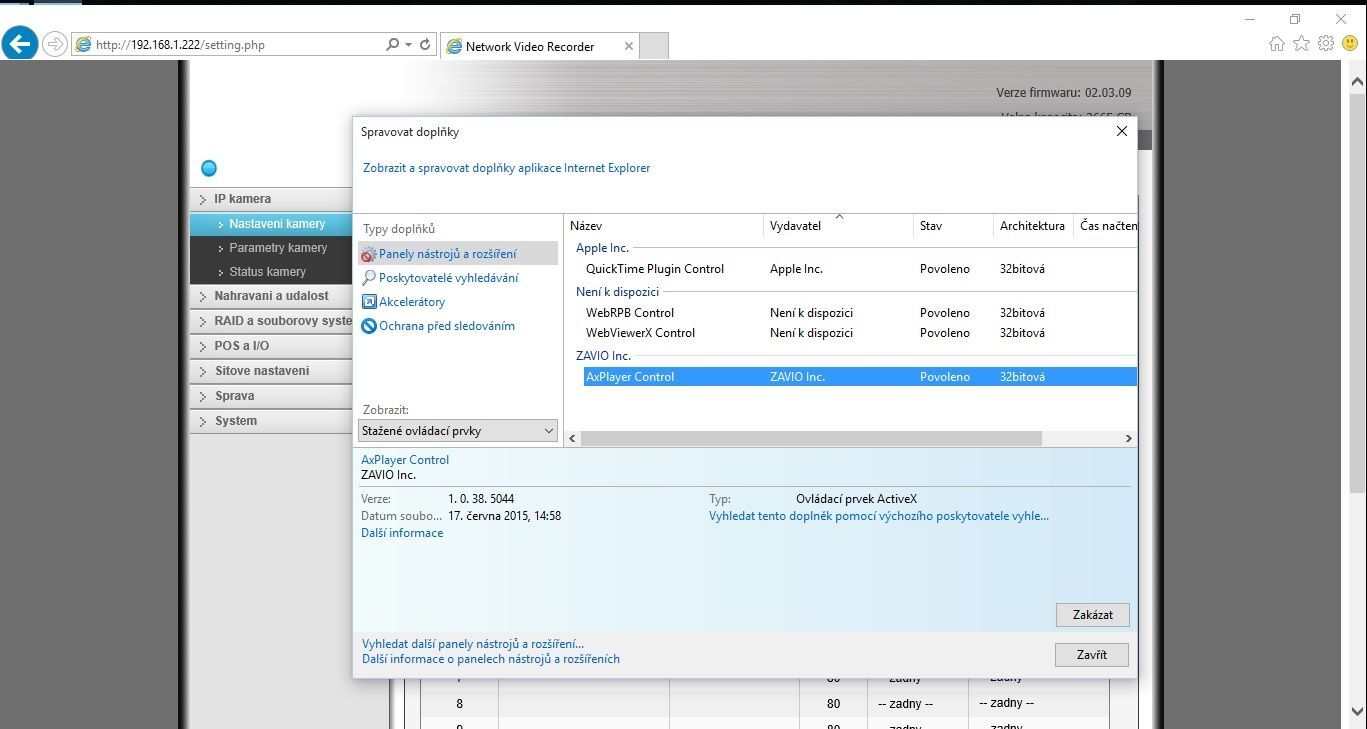Click the Zakázat button
The height and width of the screenshot is (729, 1367).
[1092, 615]
